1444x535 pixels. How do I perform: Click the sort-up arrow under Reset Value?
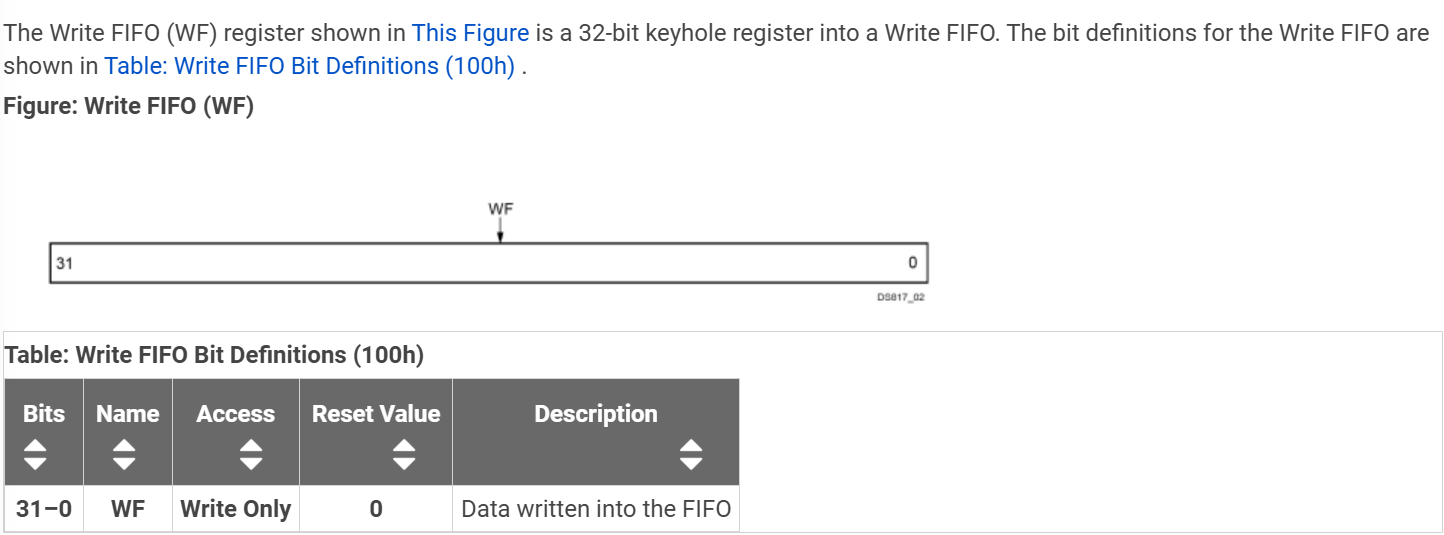click(403, 446)
